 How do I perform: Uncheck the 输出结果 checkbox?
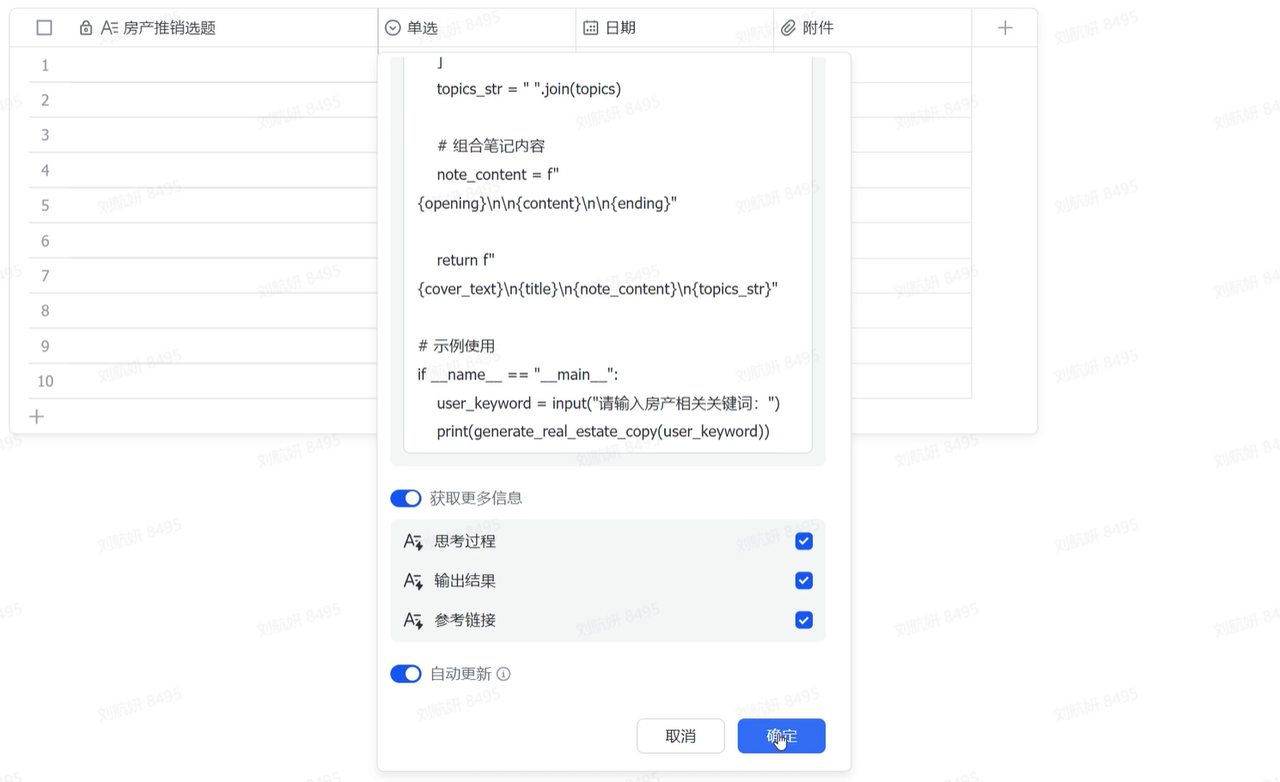[803, 580]
